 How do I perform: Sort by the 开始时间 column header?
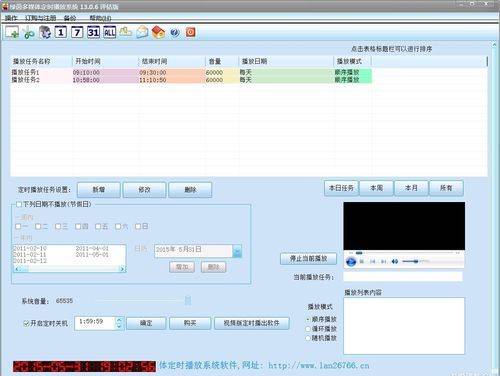105,61
